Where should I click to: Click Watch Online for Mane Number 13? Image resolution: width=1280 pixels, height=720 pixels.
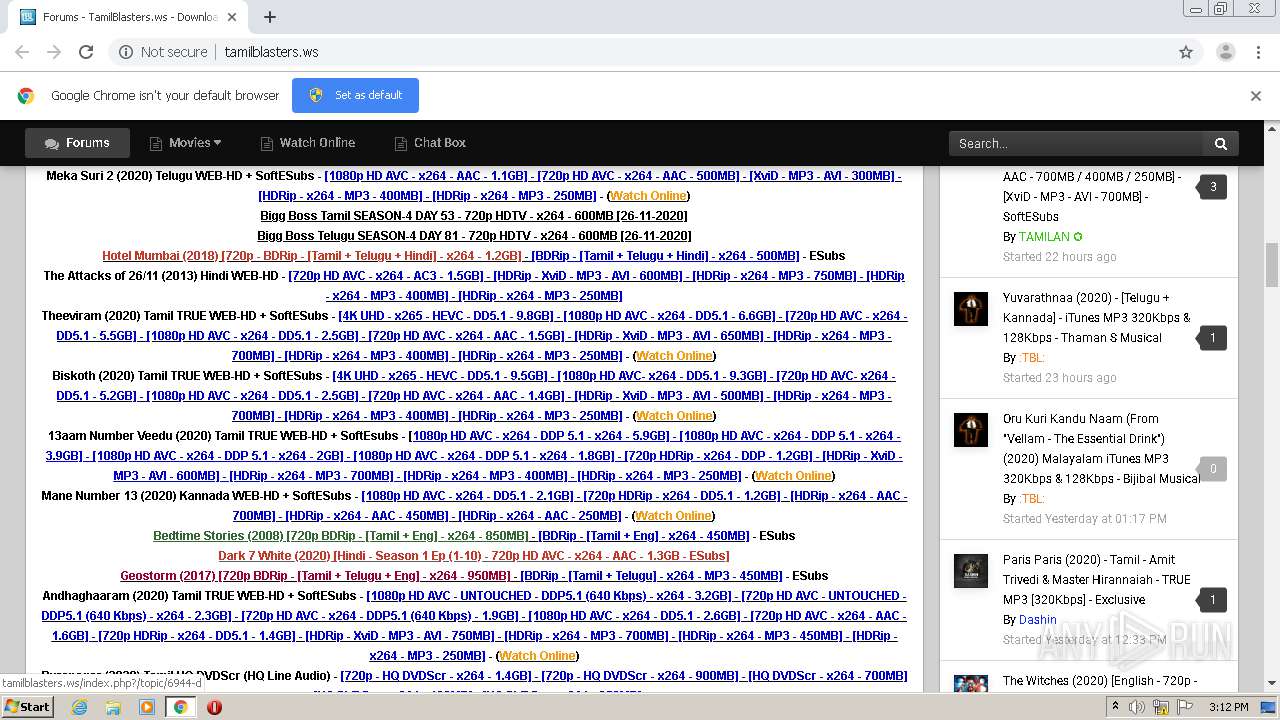[674, 516]
